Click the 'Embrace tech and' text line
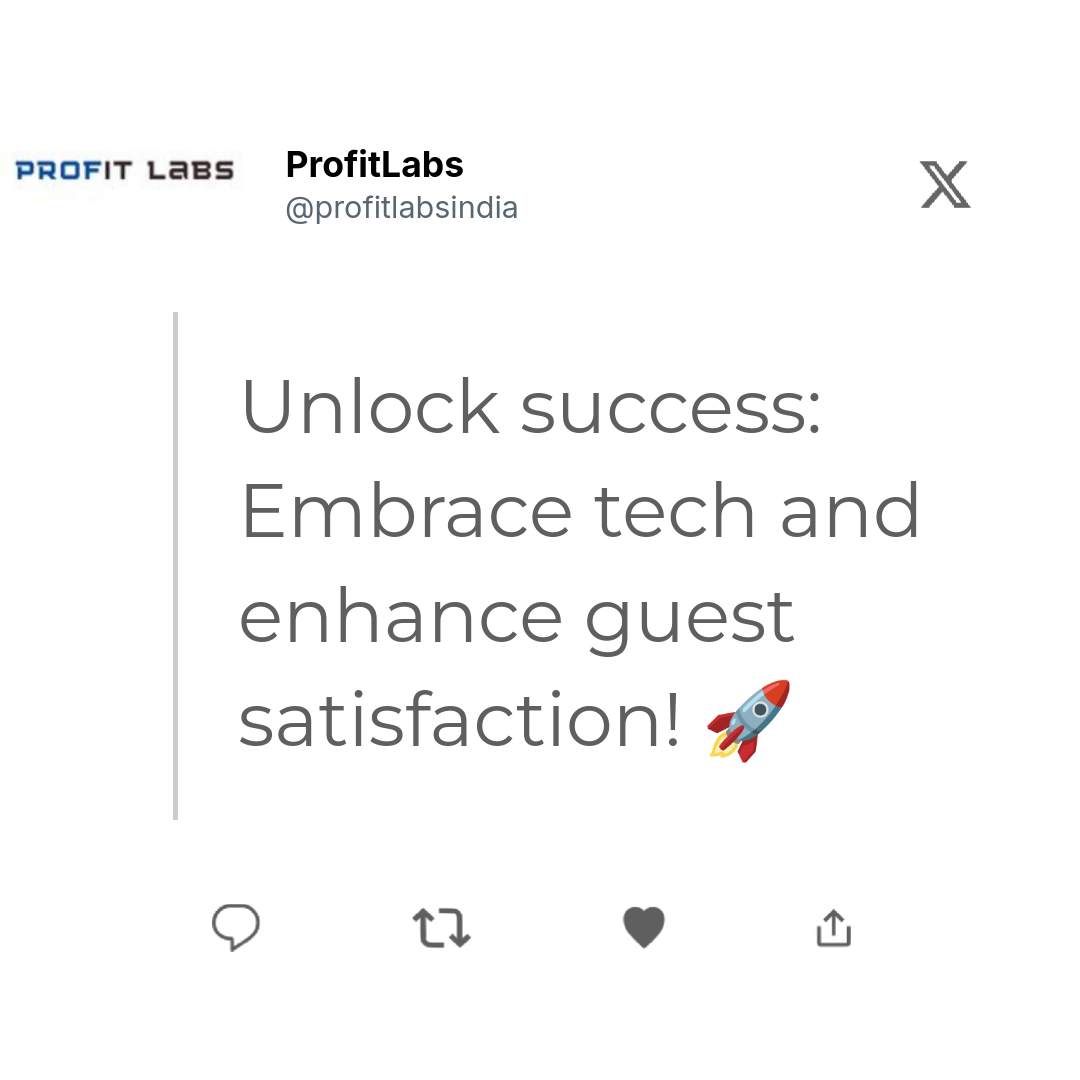 pos(580,511)
